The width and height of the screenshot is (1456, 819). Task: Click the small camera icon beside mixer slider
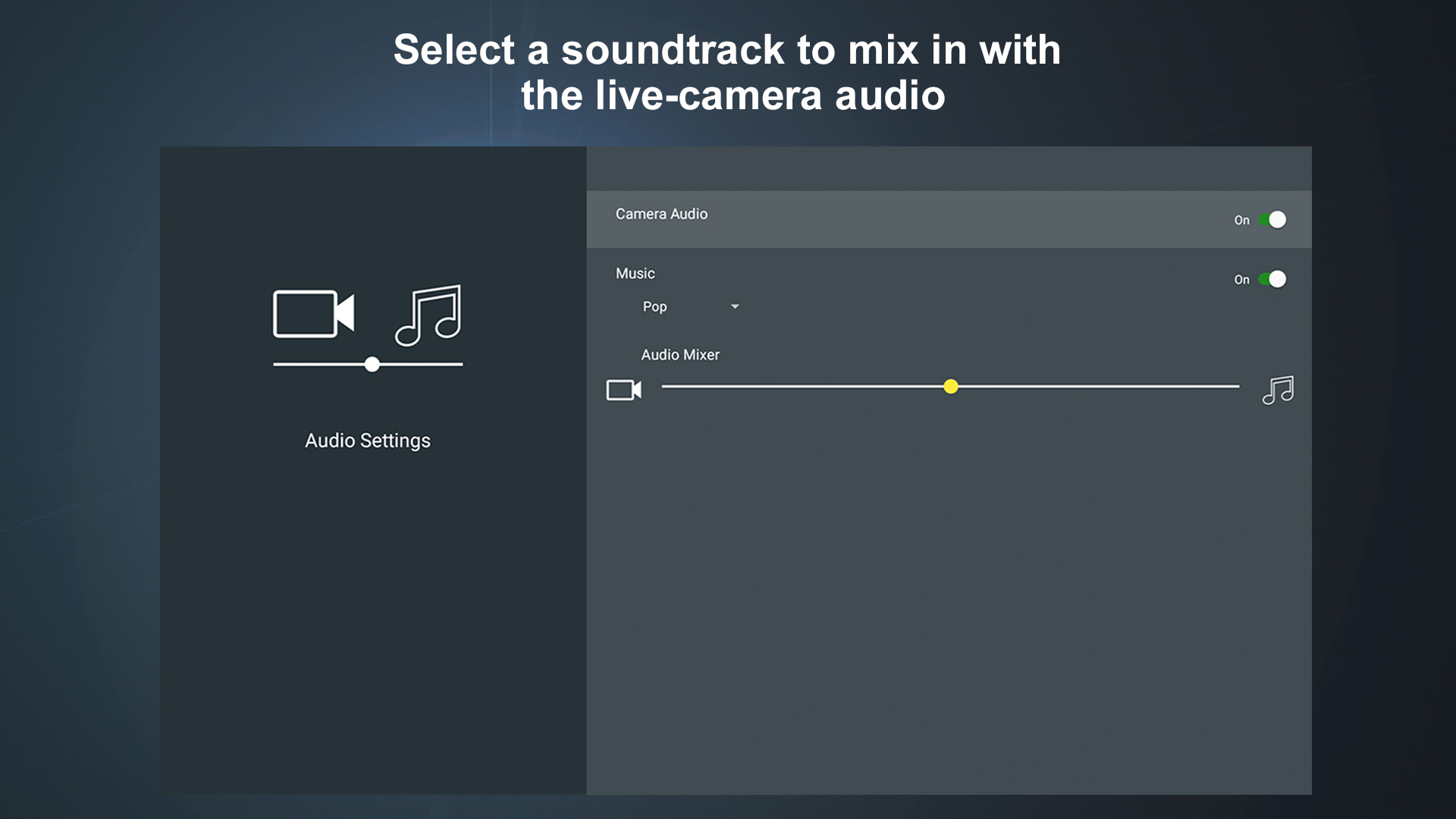point(623,390)
